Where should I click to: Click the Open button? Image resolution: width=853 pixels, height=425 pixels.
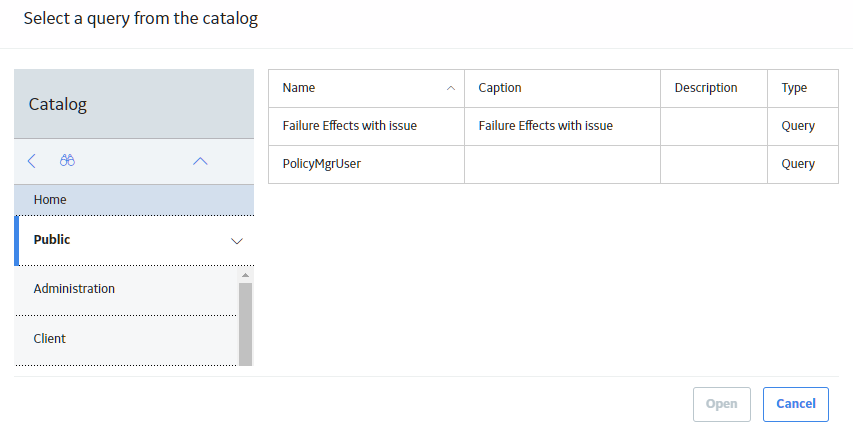click(x=722, y=404)
